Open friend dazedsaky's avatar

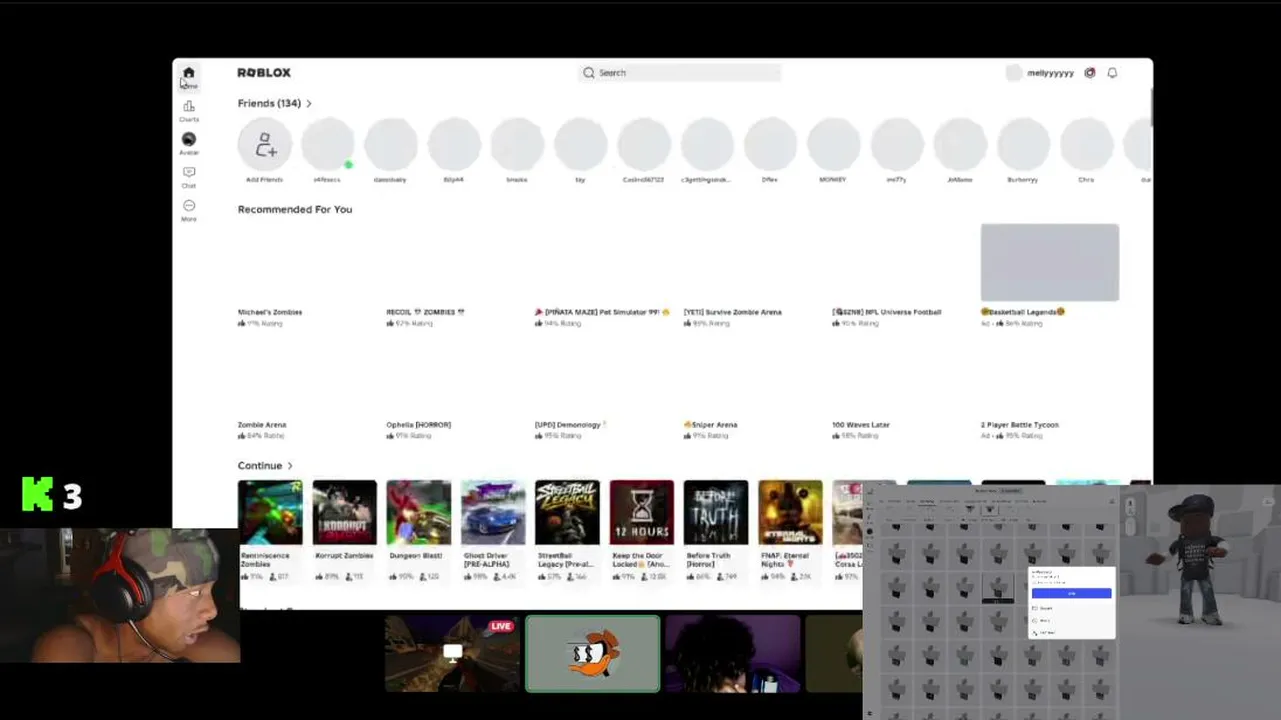point(390,145)
